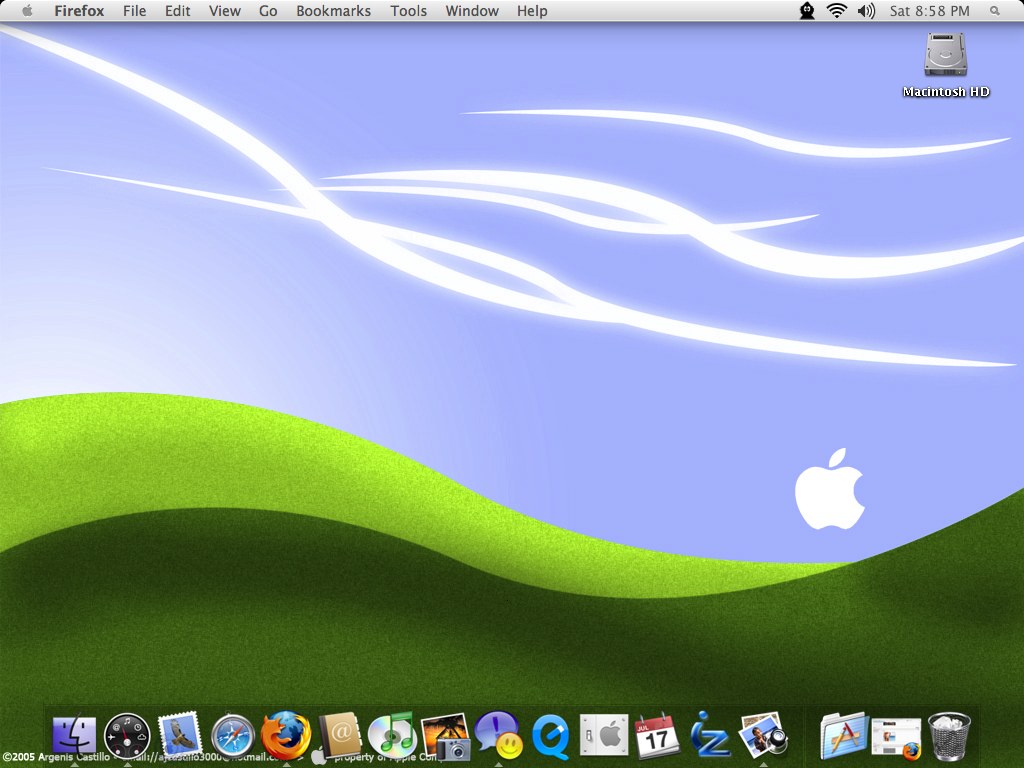Click the black figure menu bar icon
Screen dimensions: 1024x768
click(807, 10)
